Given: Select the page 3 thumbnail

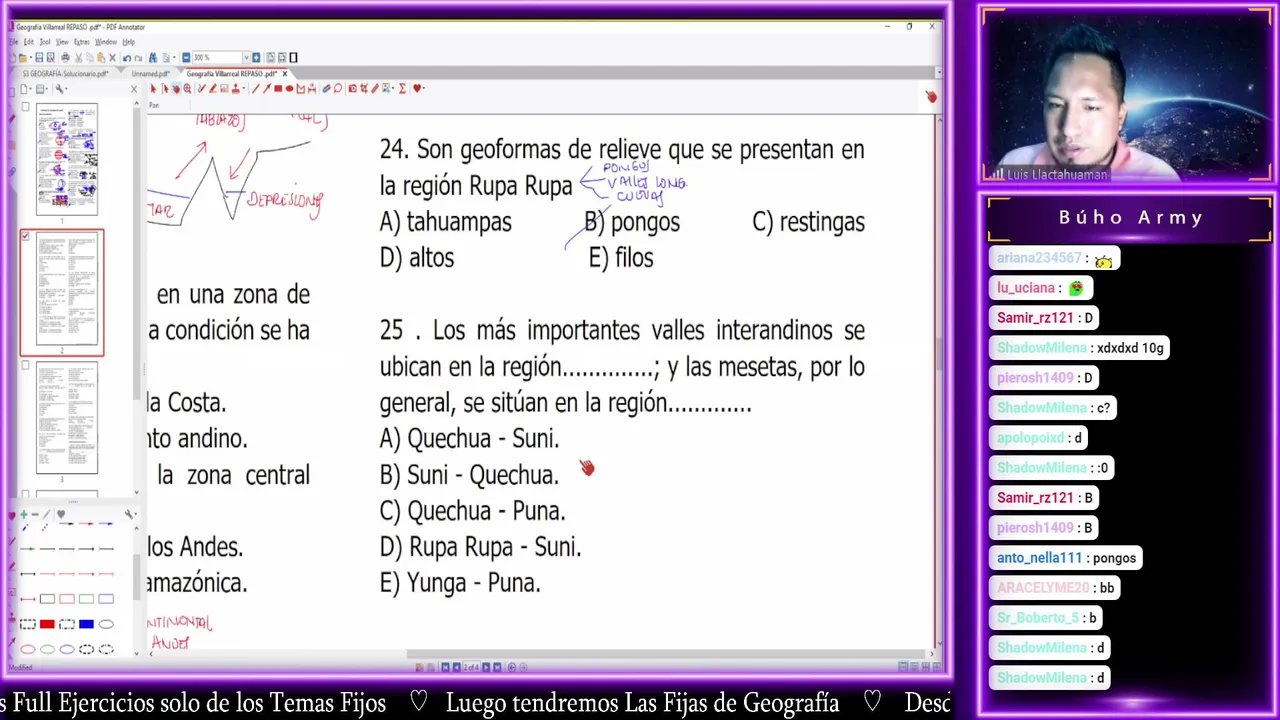Looking at the screenshot, I should (67, 418).
